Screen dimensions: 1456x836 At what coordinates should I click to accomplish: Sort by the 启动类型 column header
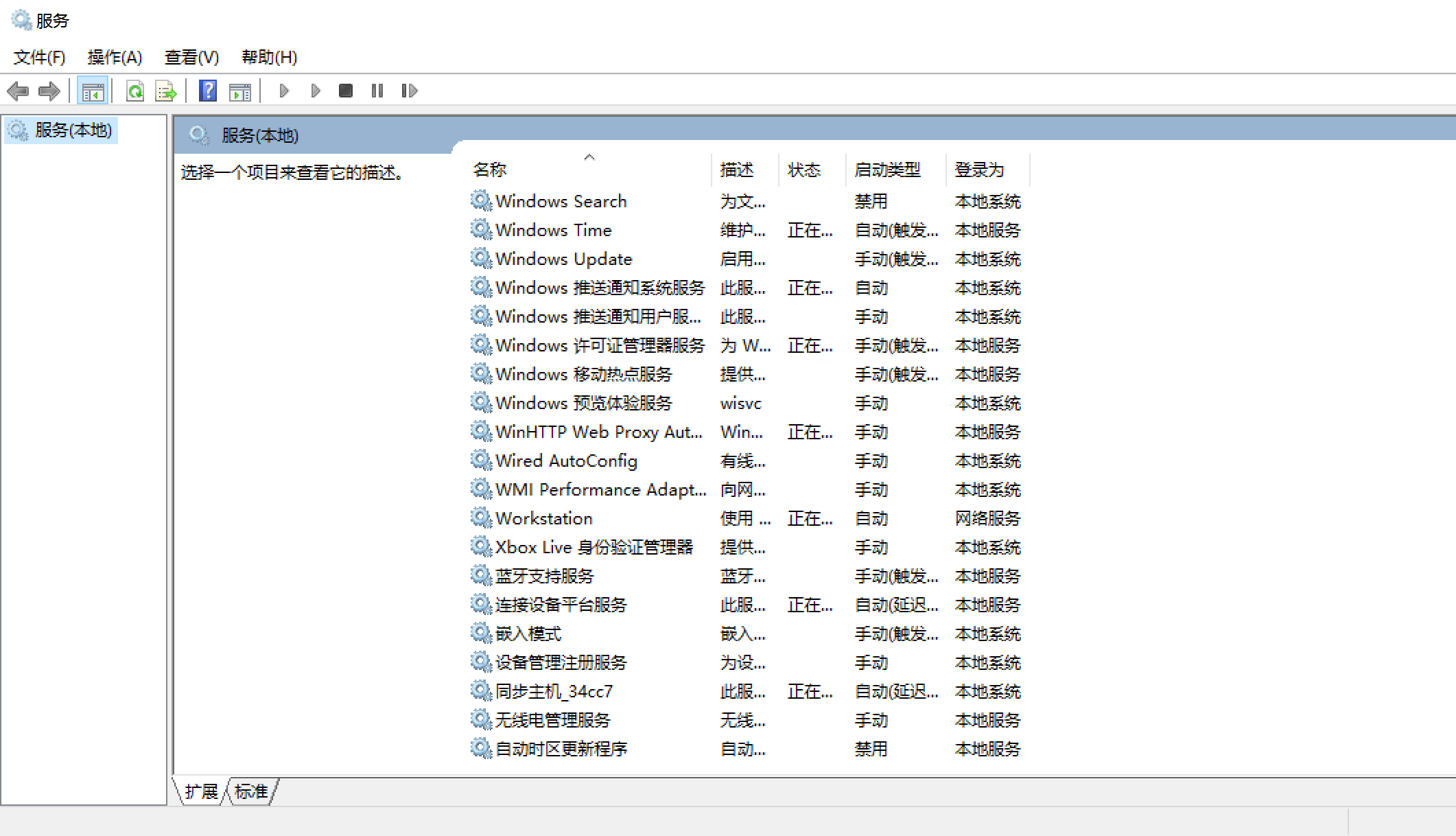pyautogui.click(x=887, y=170)
